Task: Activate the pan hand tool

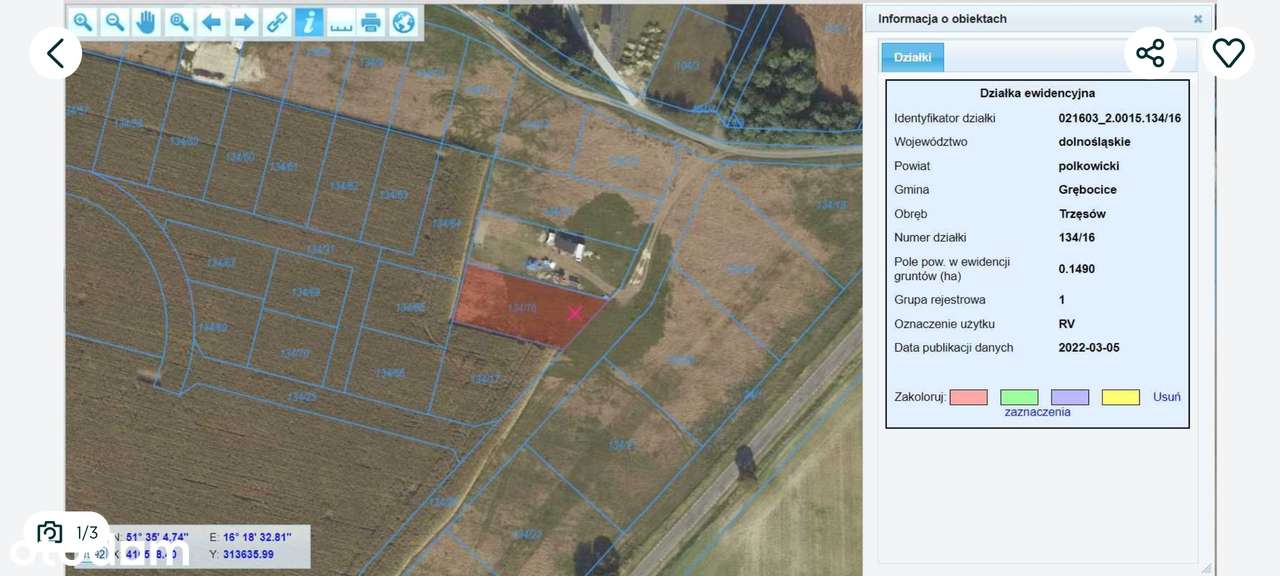Action: 147,22
